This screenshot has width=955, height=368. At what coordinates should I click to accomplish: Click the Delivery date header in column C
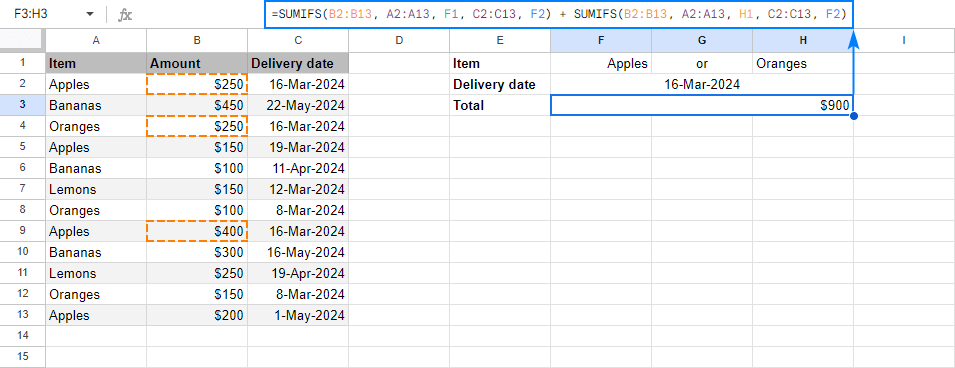[x=298, y=63]
